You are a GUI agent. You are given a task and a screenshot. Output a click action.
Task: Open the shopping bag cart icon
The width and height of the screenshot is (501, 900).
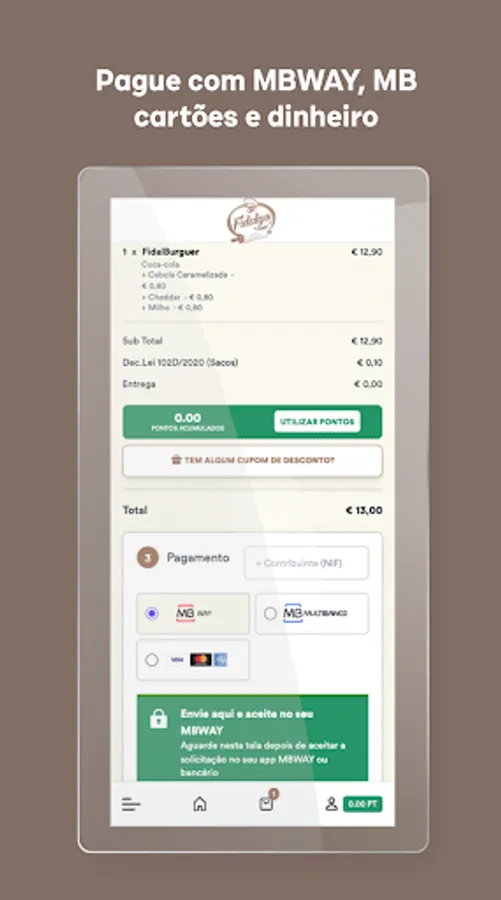coord(266,804)
